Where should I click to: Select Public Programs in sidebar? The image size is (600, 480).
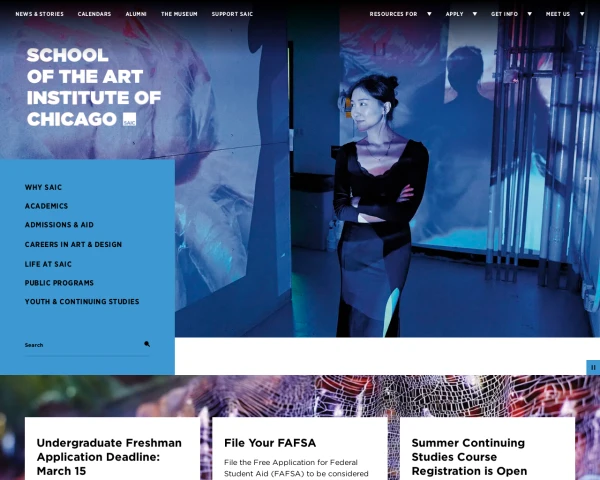59,283
